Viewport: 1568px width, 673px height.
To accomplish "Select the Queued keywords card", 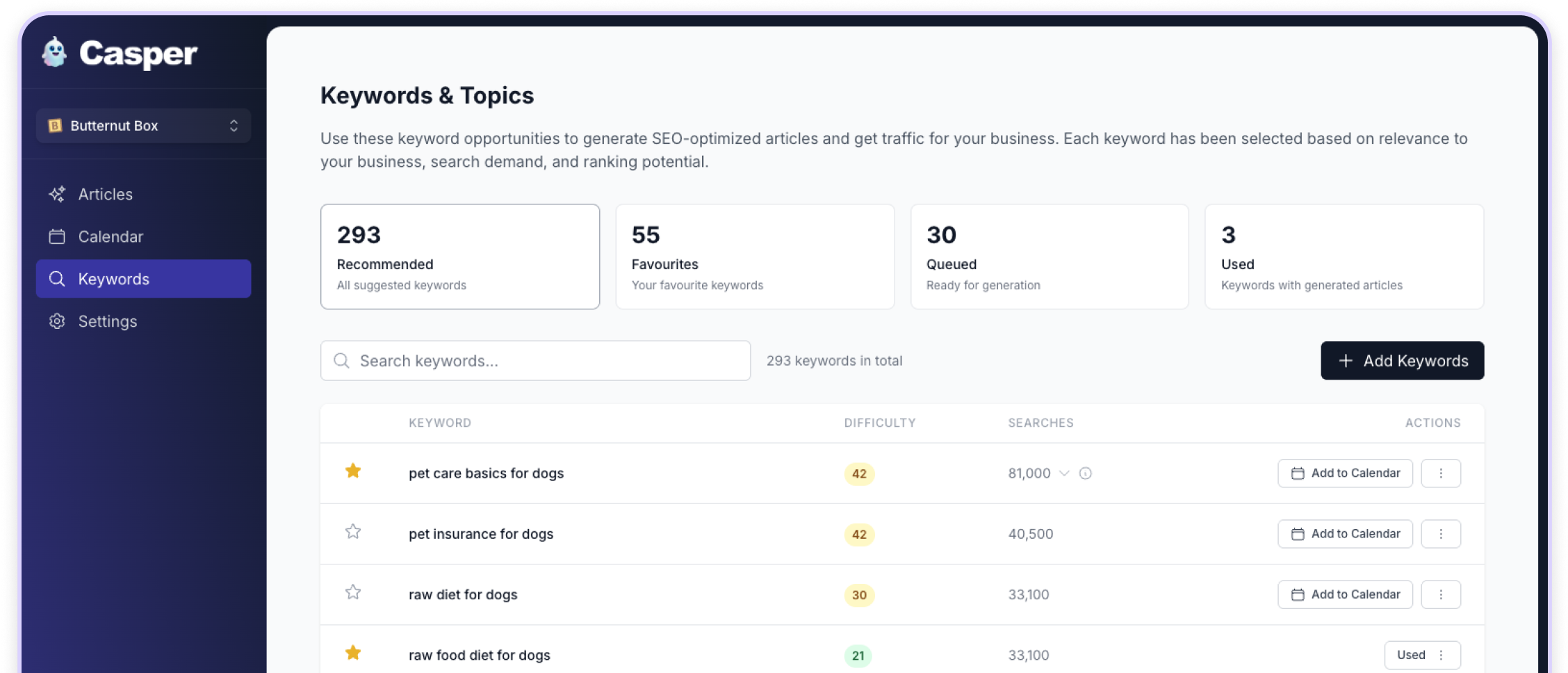I will coord(1049,257).
